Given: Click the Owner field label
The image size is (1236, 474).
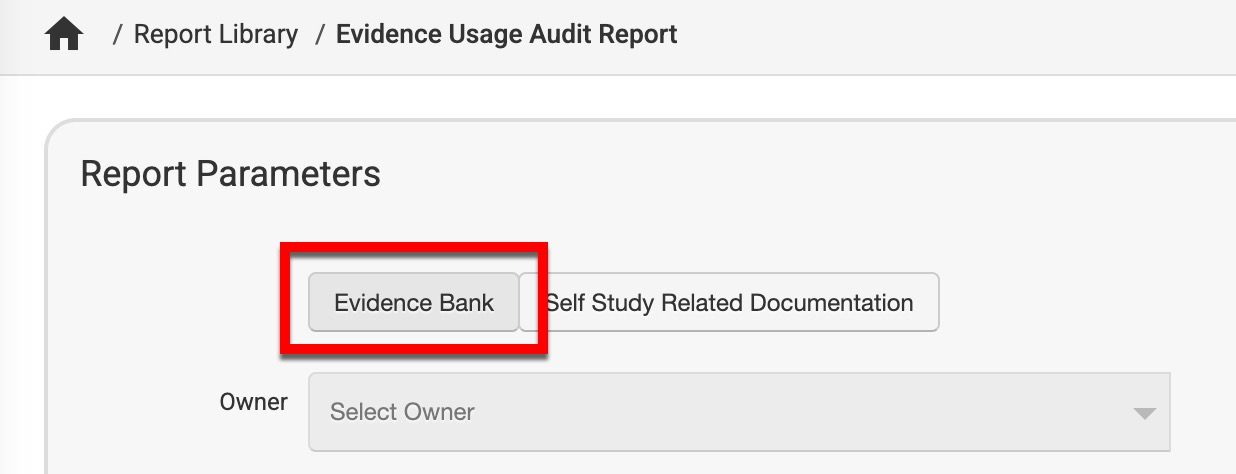Looking at the screenshot, I should (253, 402).
